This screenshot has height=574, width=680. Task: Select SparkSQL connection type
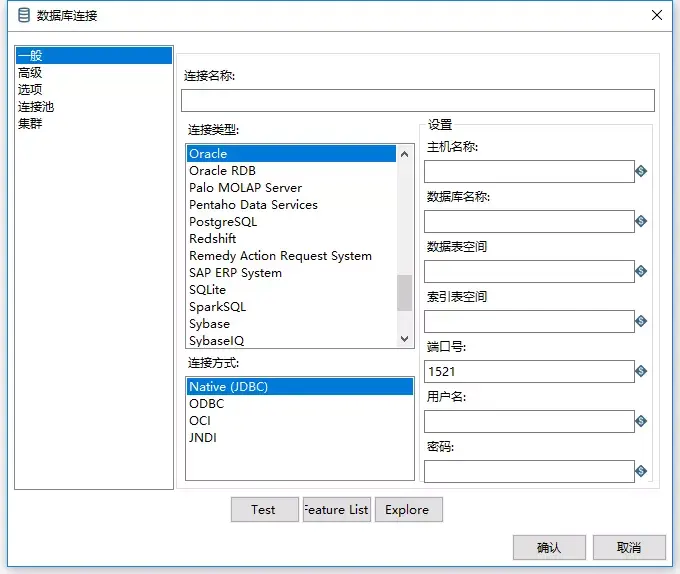tap(291, 307)
